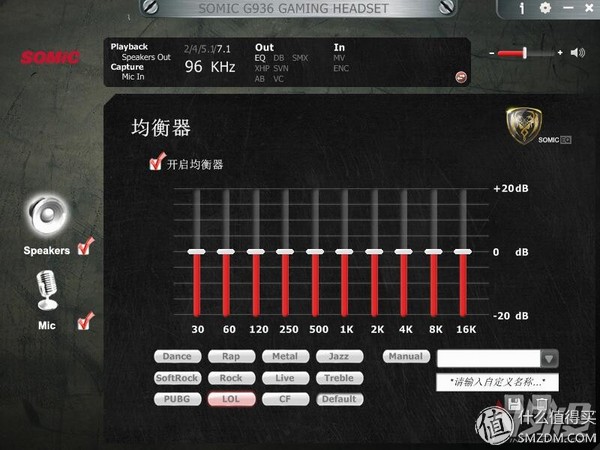Viewport: 600px width, 450px height.
Task: Click the red round icon in status panel
Action: tap(459, 76)
